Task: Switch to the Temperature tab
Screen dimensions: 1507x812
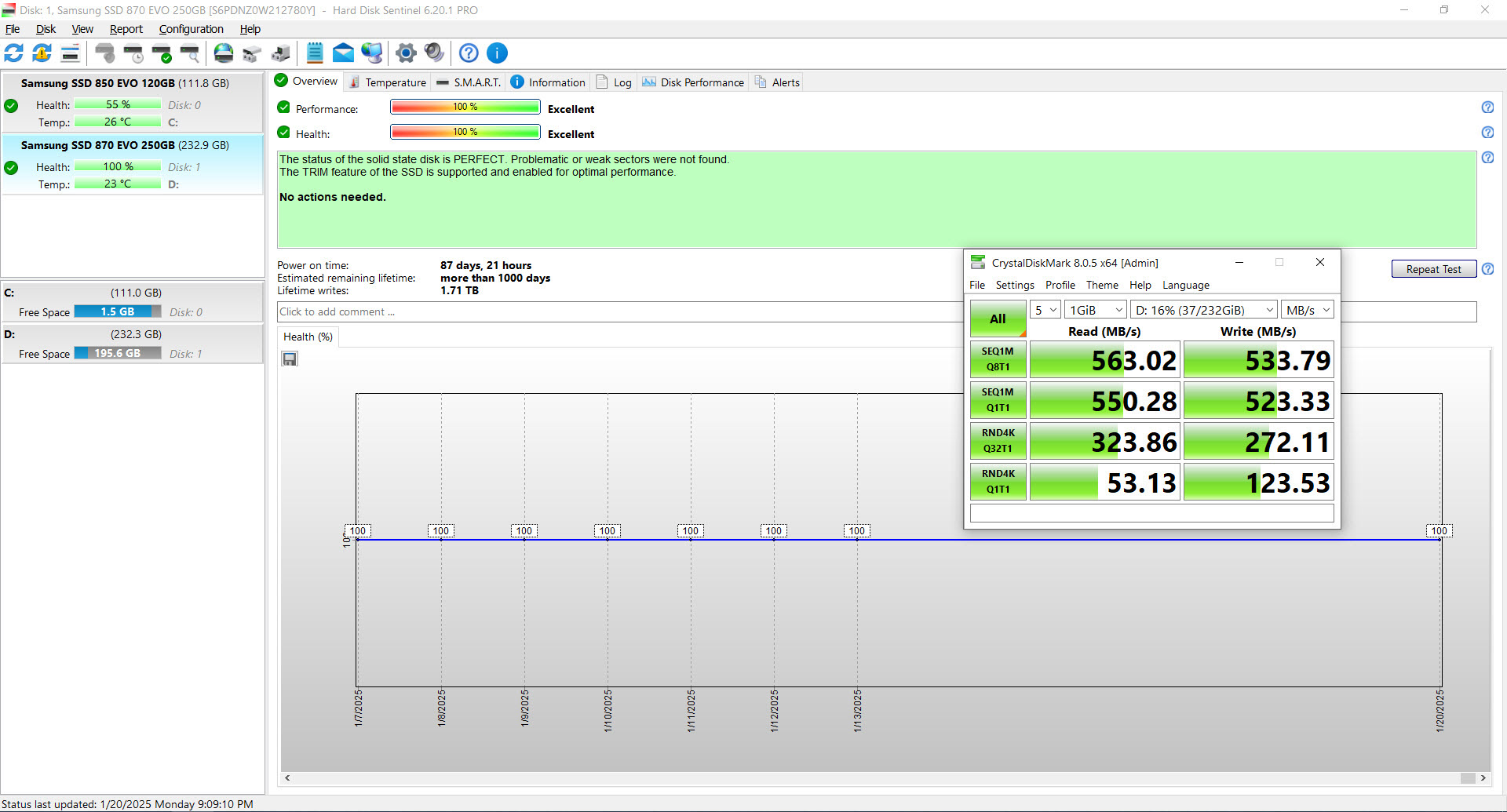Action: pos(388,82)
